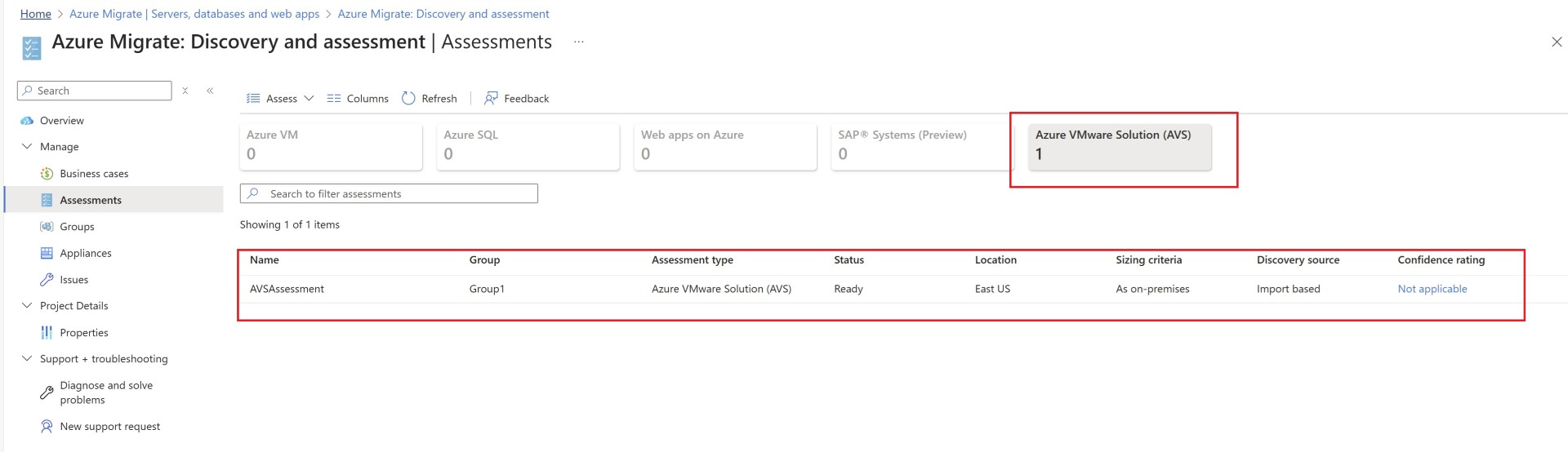The height and width of the screenshot is (452, 1568).
Task: Click the New support request icon
Action: pos(47,427)
